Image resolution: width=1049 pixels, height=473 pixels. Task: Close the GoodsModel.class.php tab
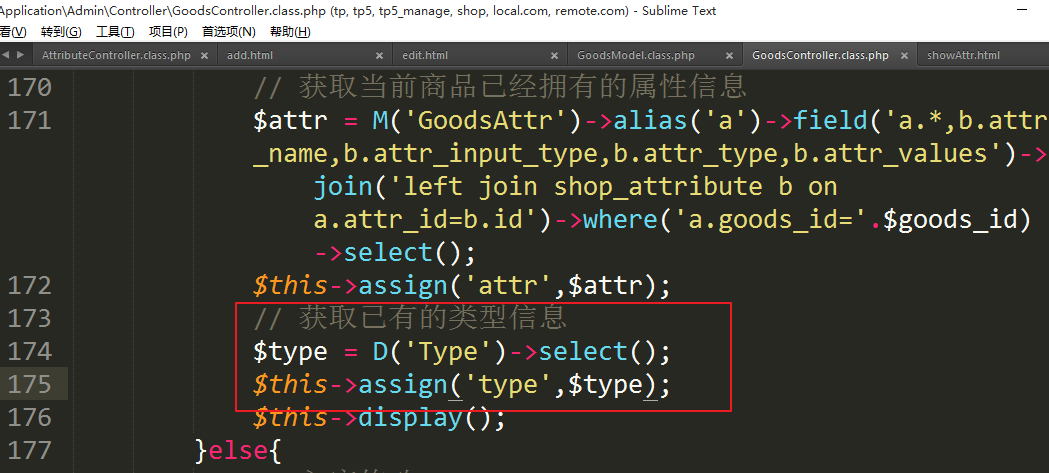729,56
